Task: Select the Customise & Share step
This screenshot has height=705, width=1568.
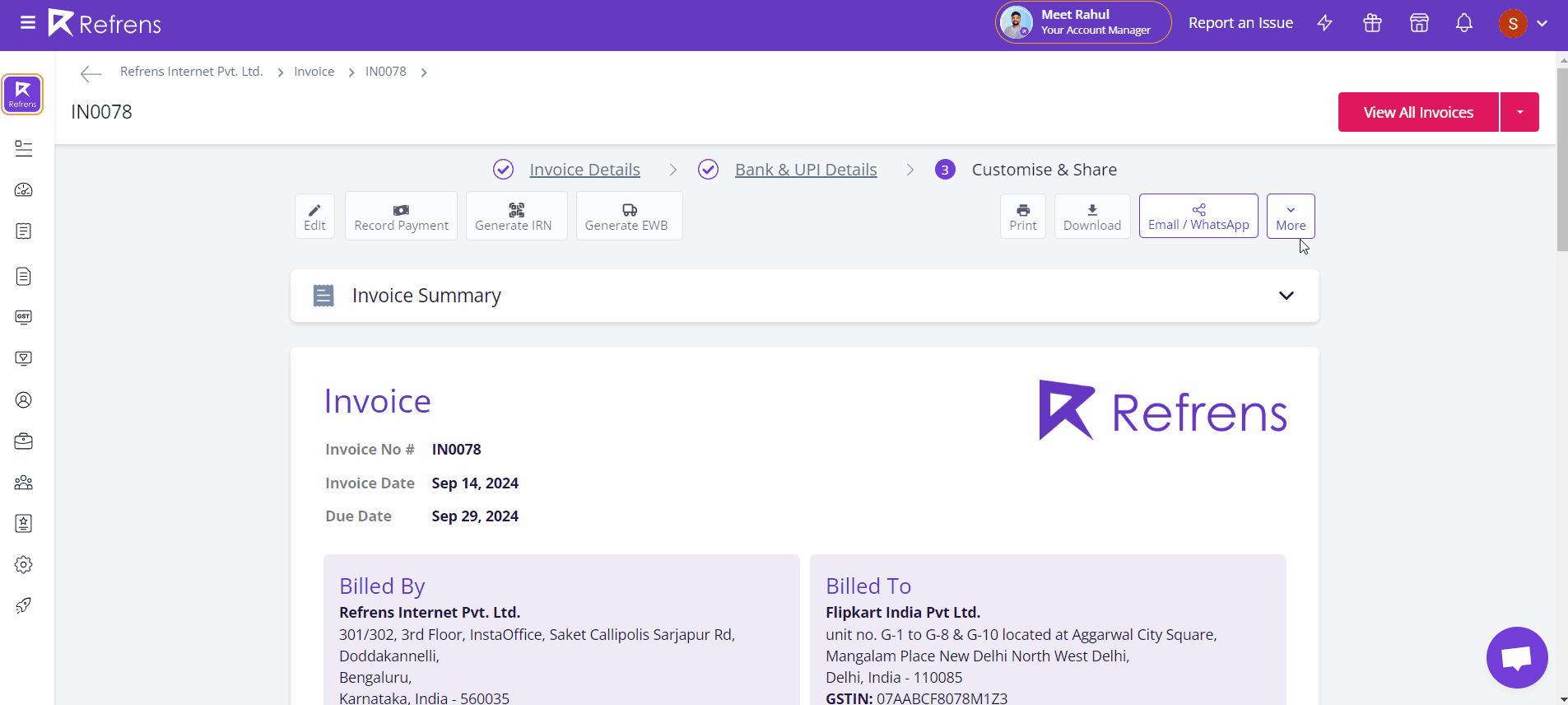Action: 1044,170
